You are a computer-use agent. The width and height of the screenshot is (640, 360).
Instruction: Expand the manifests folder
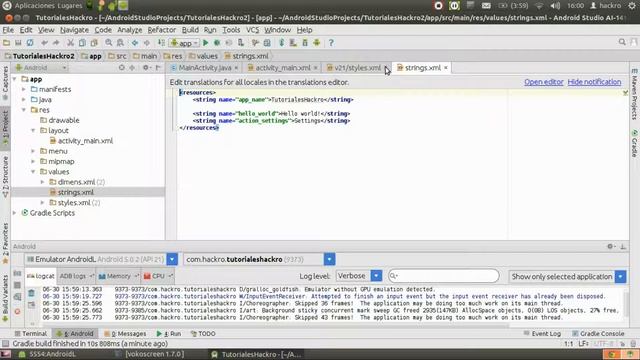[x=24, y=89]
